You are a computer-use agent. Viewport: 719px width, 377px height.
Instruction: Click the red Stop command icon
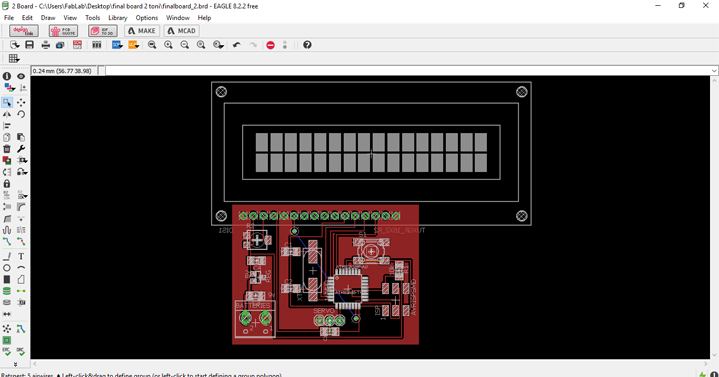pos(271,45)
